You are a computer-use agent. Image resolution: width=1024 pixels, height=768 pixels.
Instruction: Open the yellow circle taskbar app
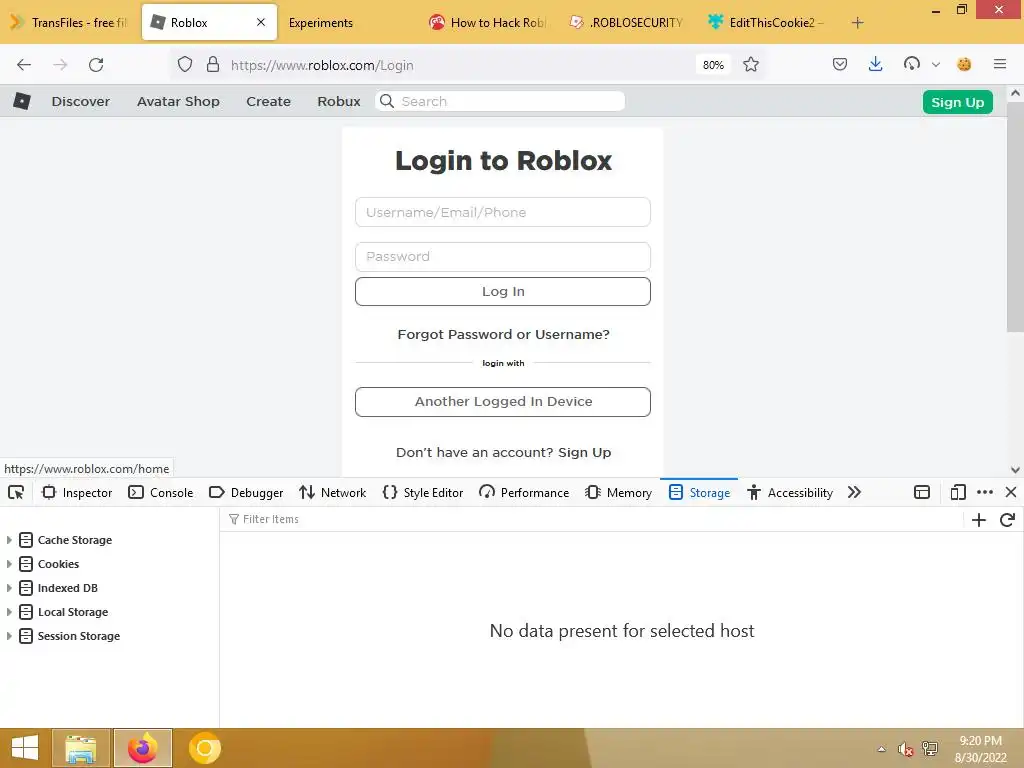point(204,748)
